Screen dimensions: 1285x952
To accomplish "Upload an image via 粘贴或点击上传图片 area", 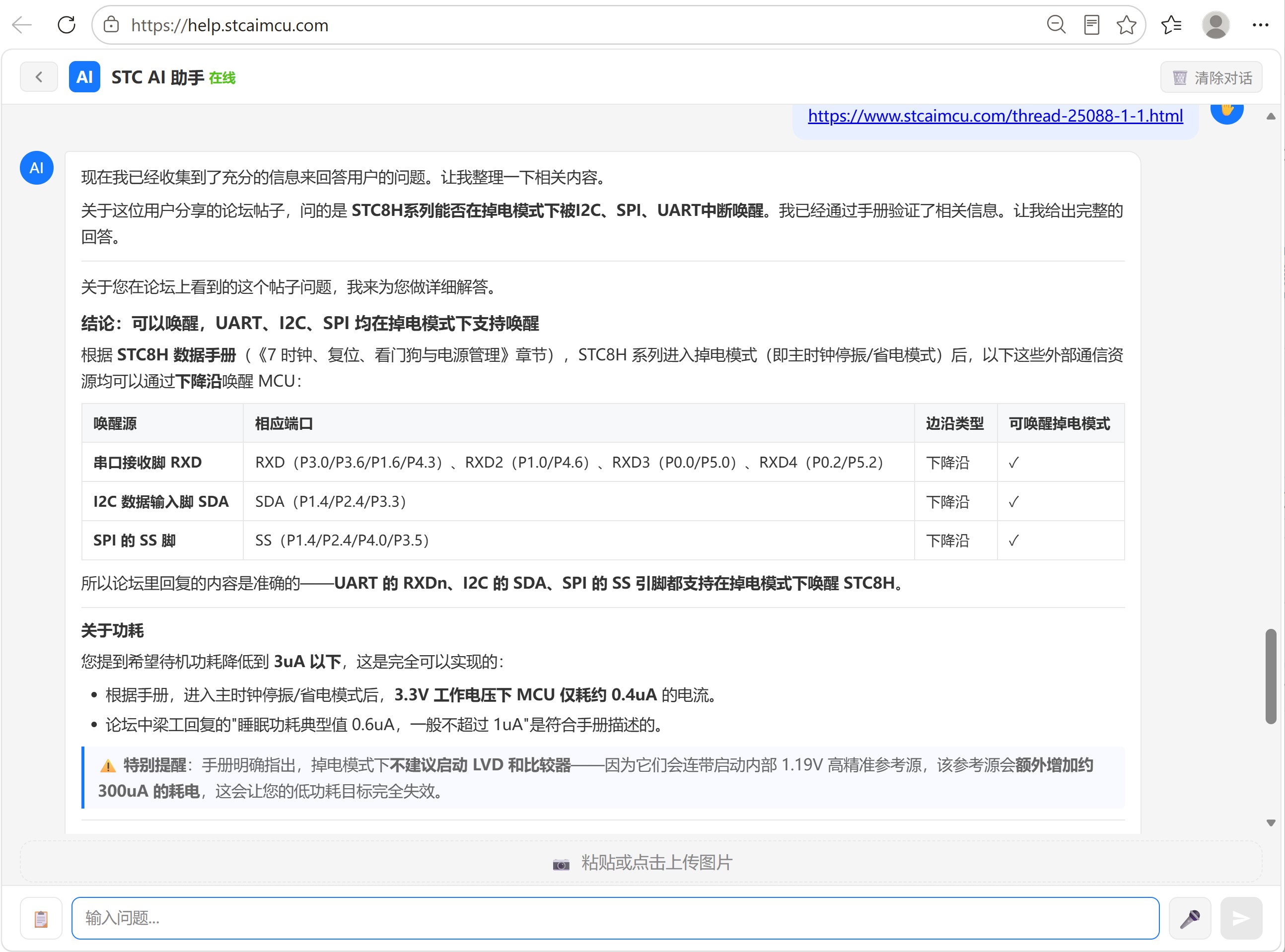I will (641, 862).
